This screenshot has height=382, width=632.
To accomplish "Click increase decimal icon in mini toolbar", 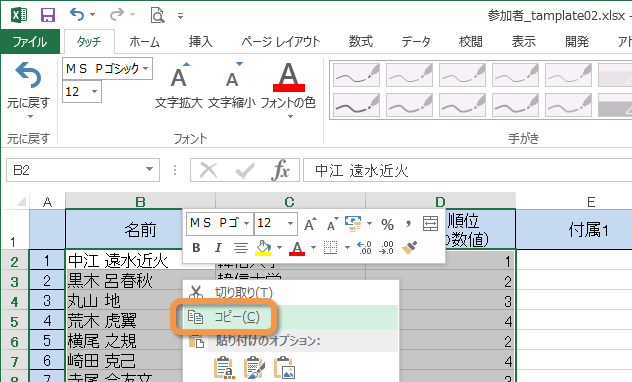I will 365,247.
